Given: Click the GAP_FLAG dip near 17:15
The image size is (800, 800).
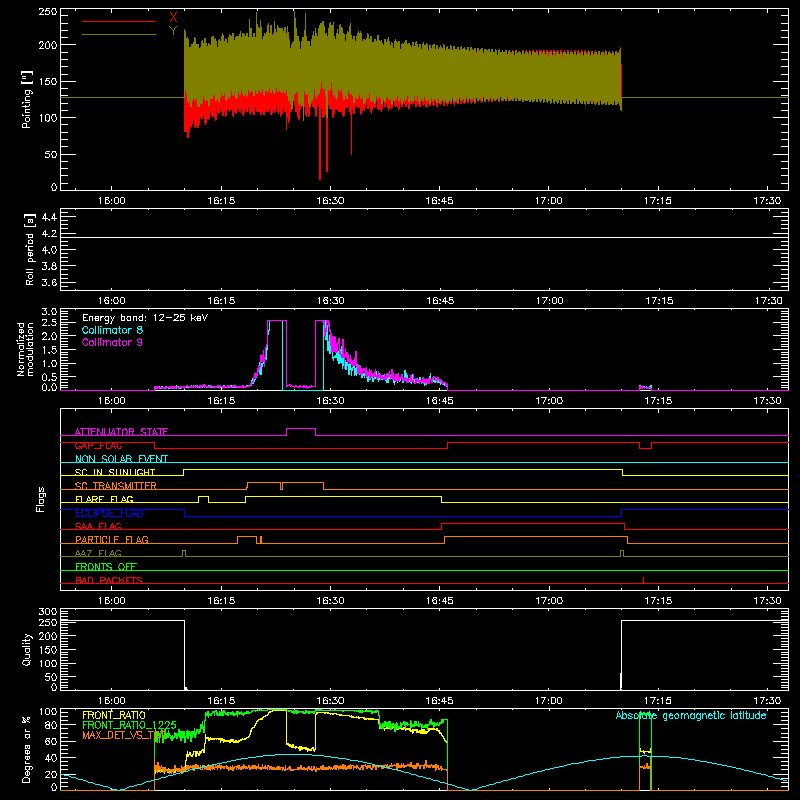Looking at the screenshot, I should click(x=645, y=446).
